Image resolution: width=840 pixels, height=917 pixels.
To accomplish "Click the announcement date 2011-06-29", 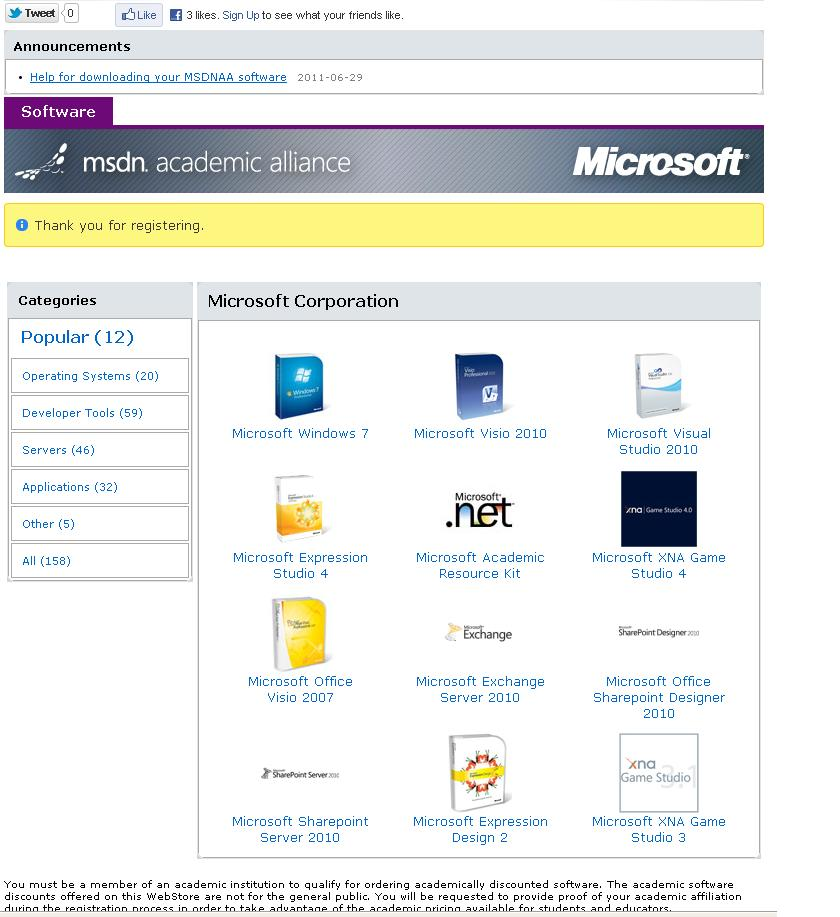I will tap(330, 77).
